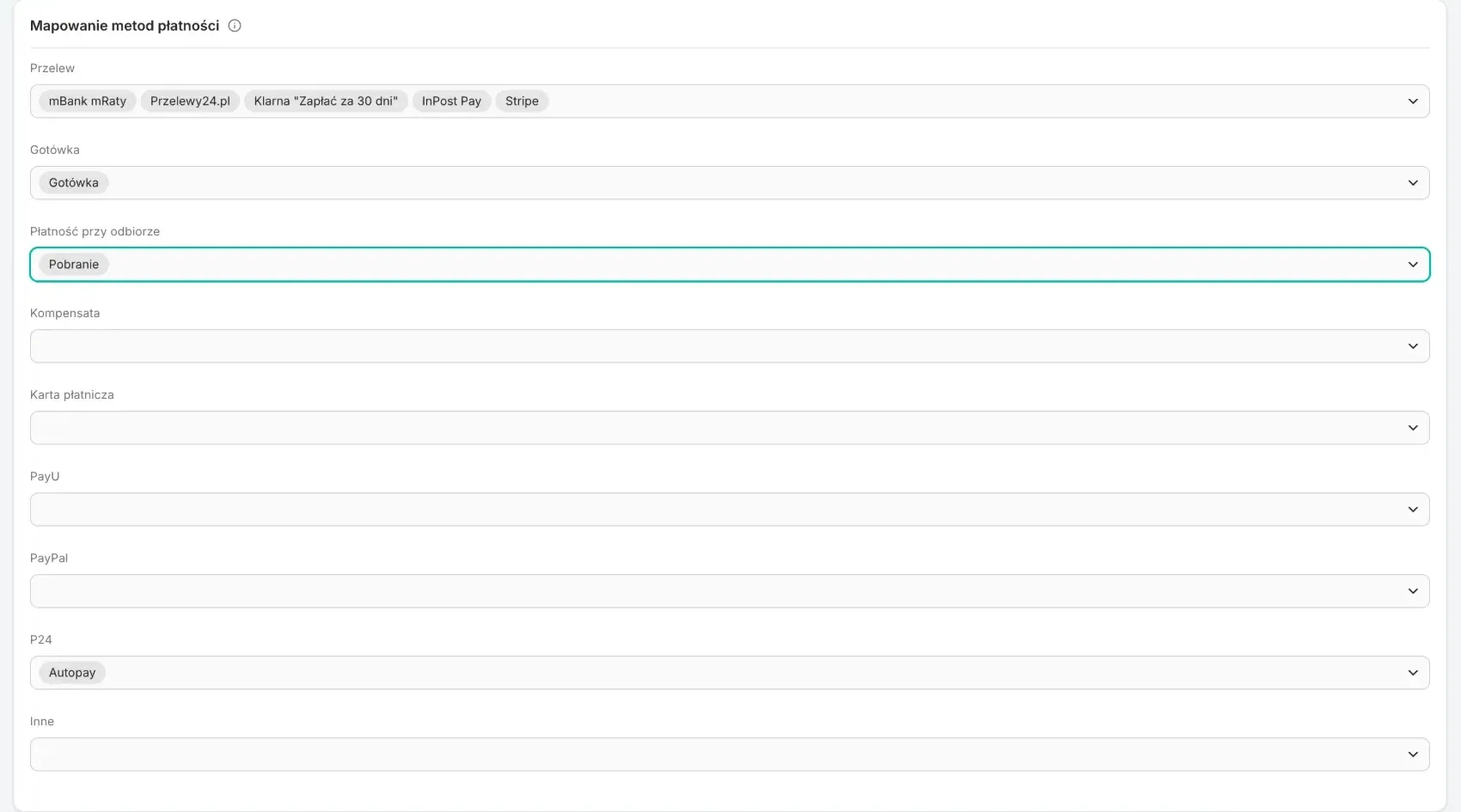Click the Autopay chip
This screenshot has height=812, width=1461.
tap(72, 673)
